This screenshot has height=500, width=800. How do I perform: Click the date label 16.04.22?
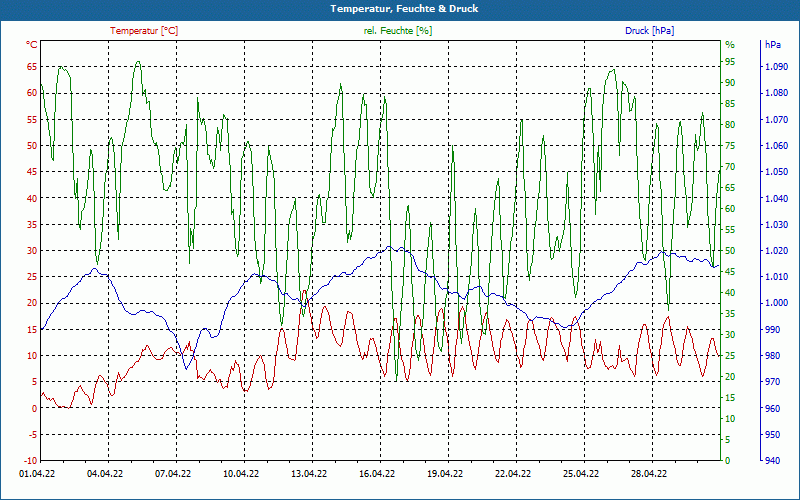377,474
